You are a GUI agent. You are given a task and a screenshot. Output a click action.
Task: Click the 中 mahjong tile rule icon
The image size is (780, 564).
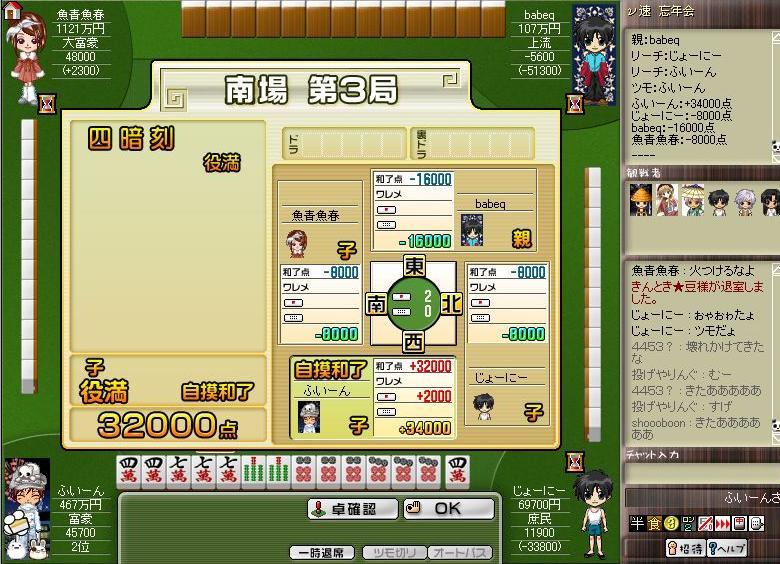point(739,523)
